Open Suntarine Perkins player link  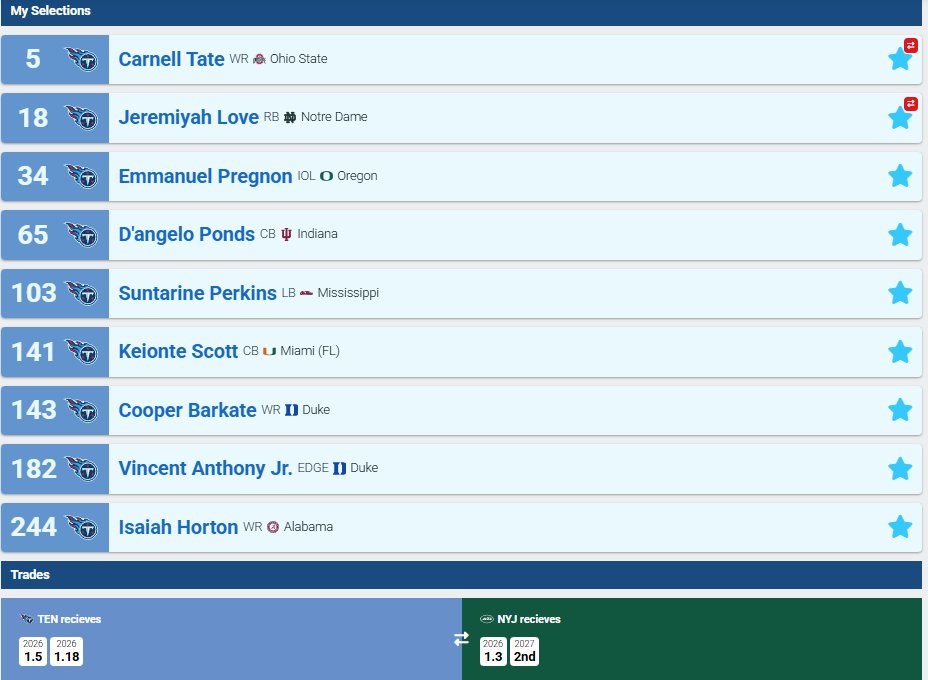[x=198, y=293]
